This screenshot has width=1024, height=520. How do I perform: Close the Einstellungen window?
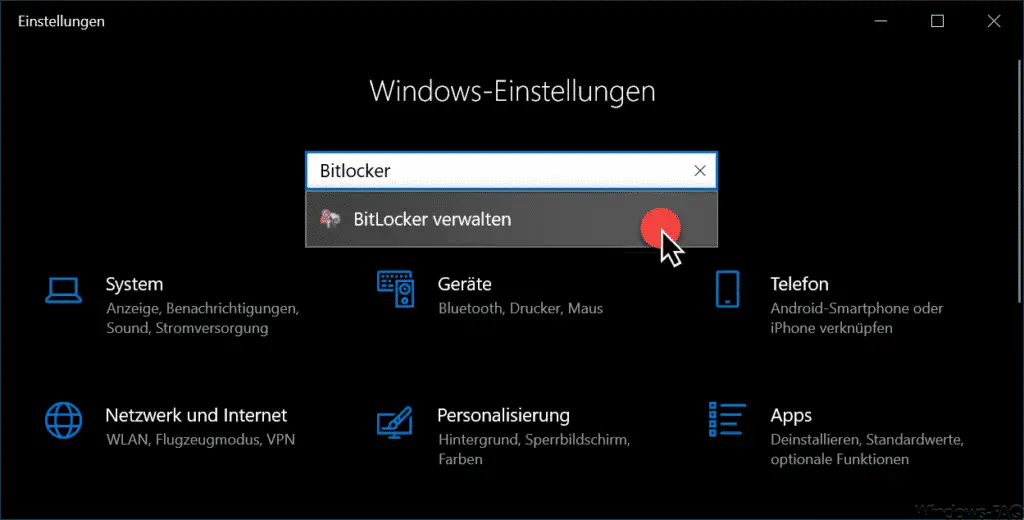click(x=993, y=21)
